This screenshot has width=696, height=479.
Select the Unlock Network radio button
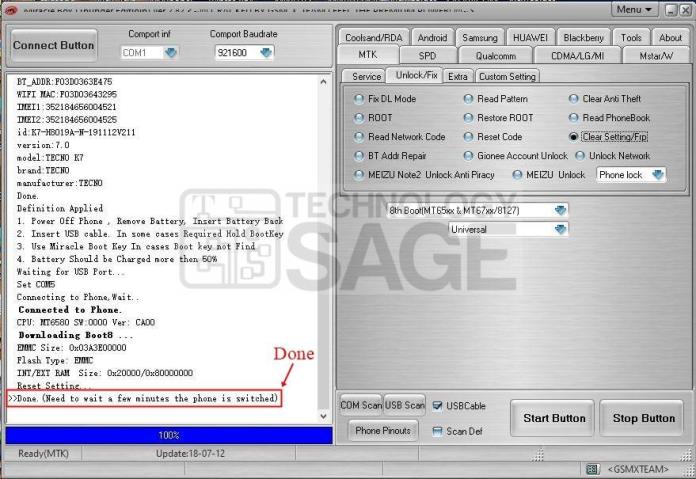580,156
